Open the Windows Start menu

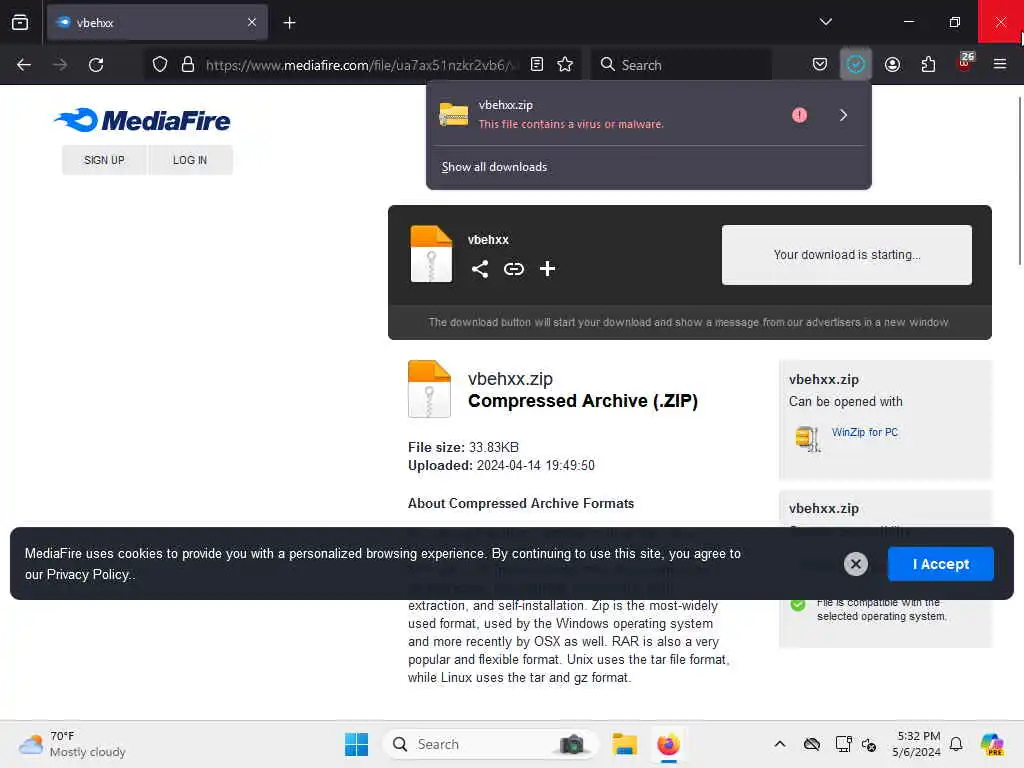pos(357,744)
